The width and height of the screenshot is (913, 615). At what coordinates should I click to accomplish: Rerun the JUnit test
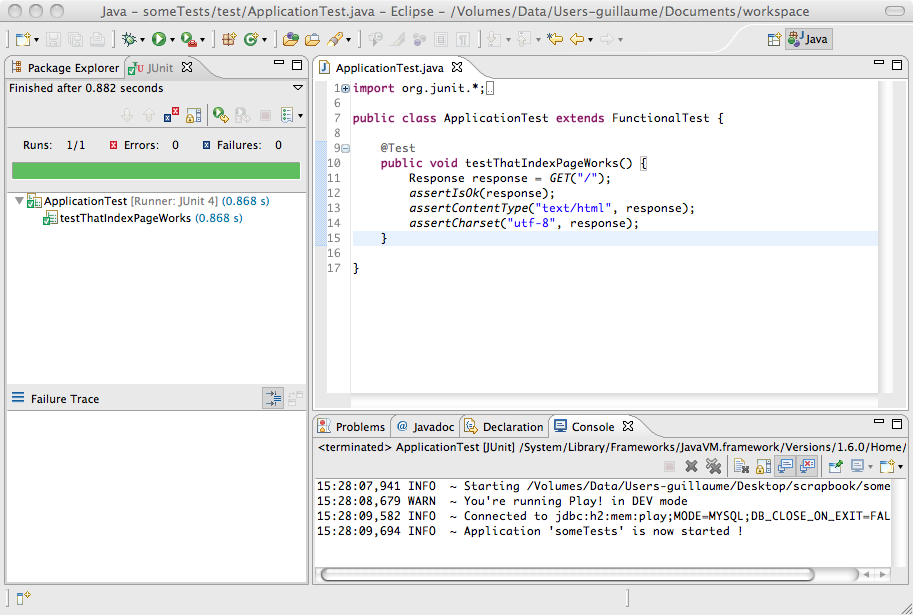219,116
